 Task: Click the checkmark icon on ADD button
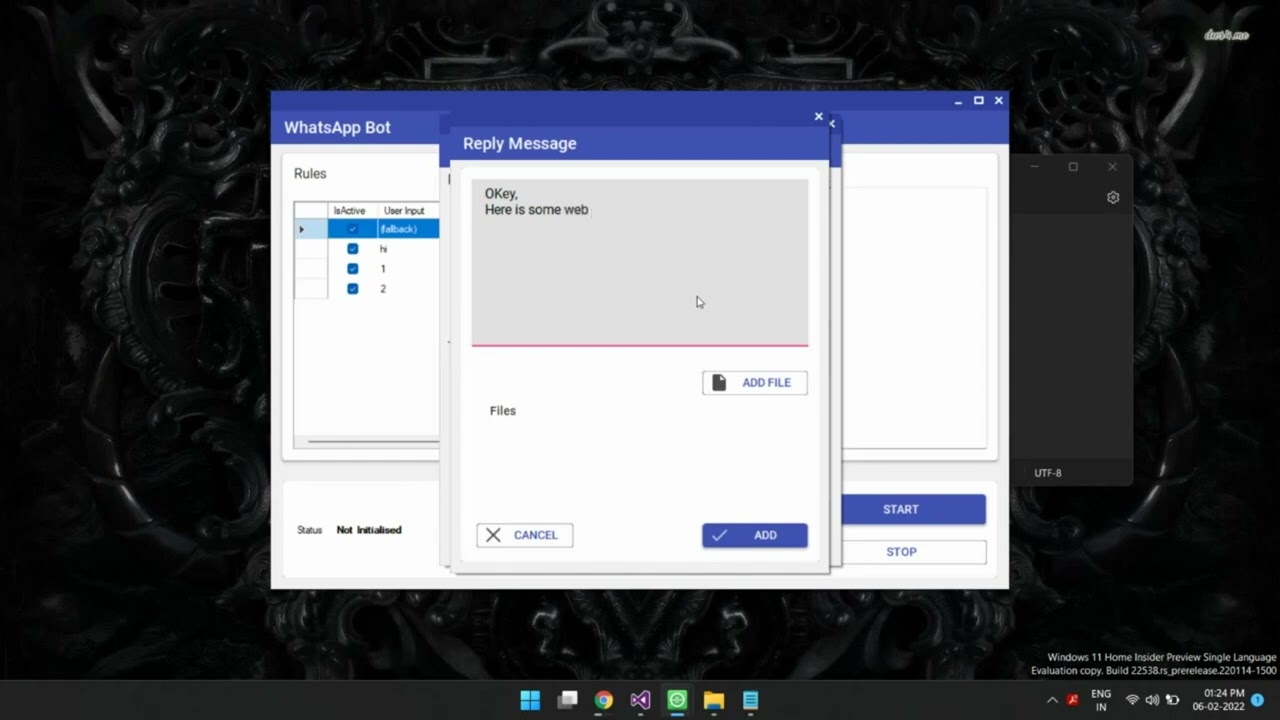coord(719,535)
